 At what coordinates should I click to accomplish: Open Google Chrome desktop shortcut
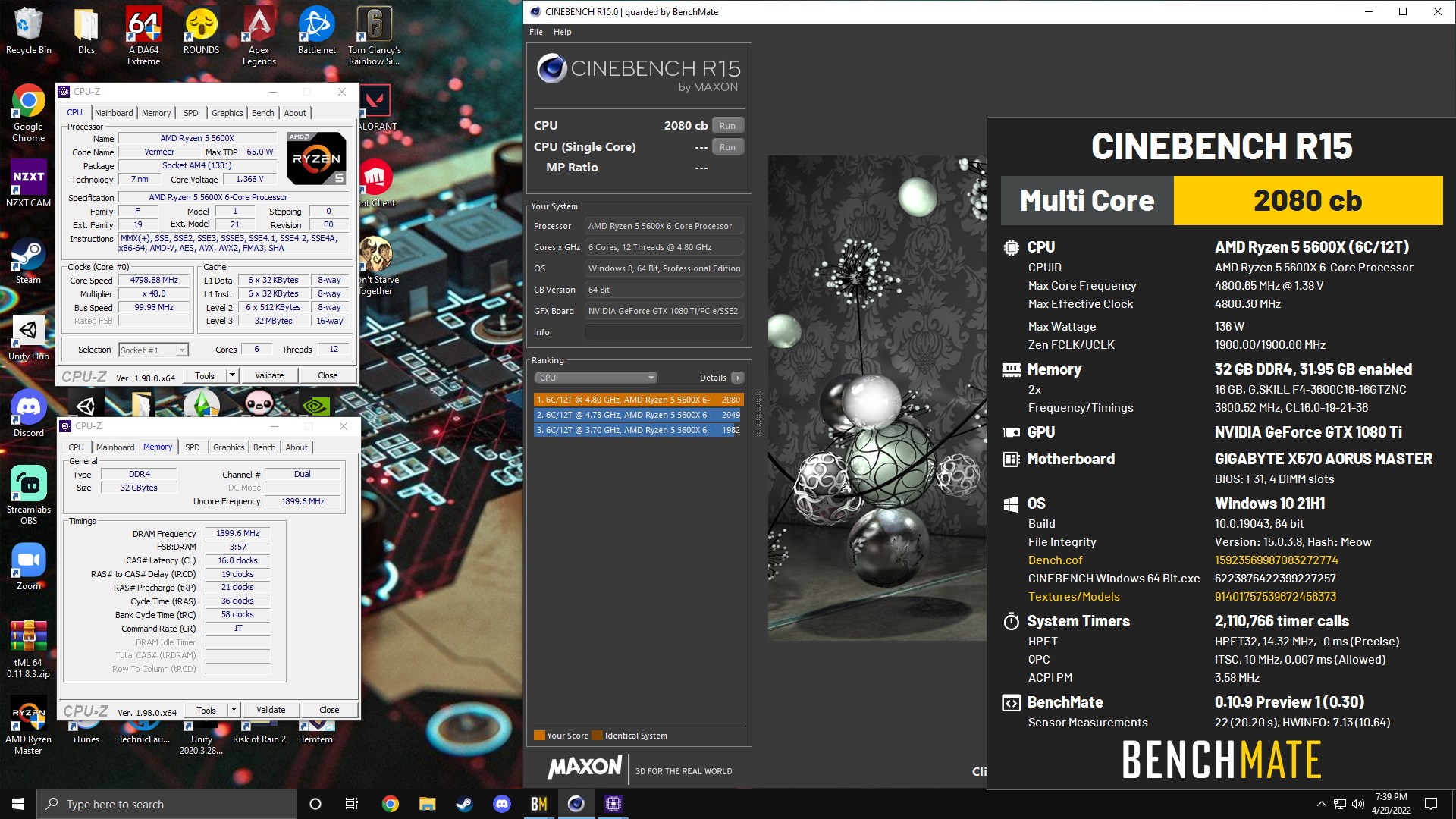pos(28,112)
